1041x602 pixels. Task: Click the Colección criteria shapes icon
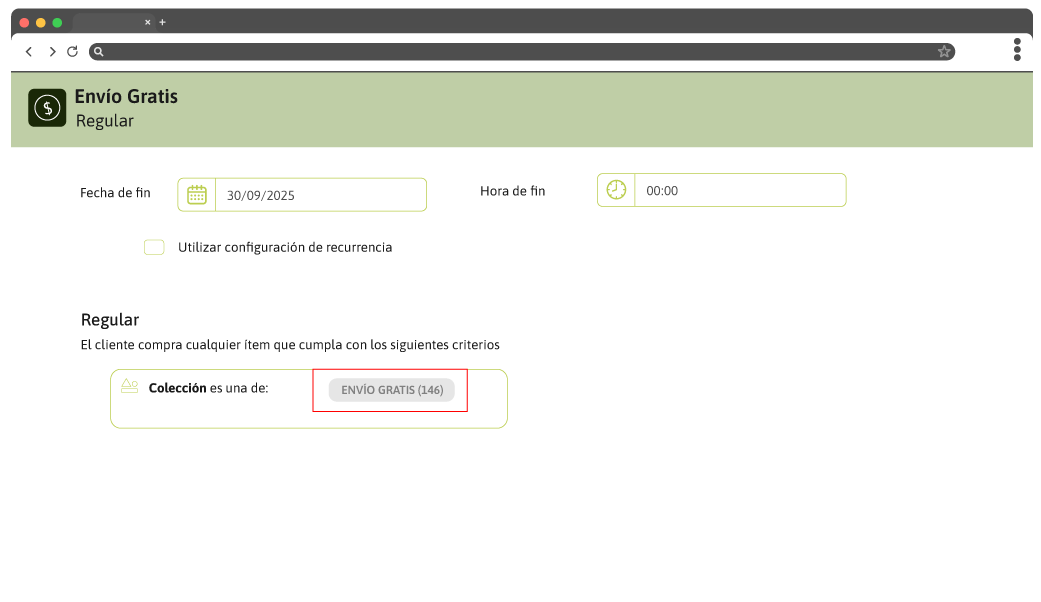[129, 386]
